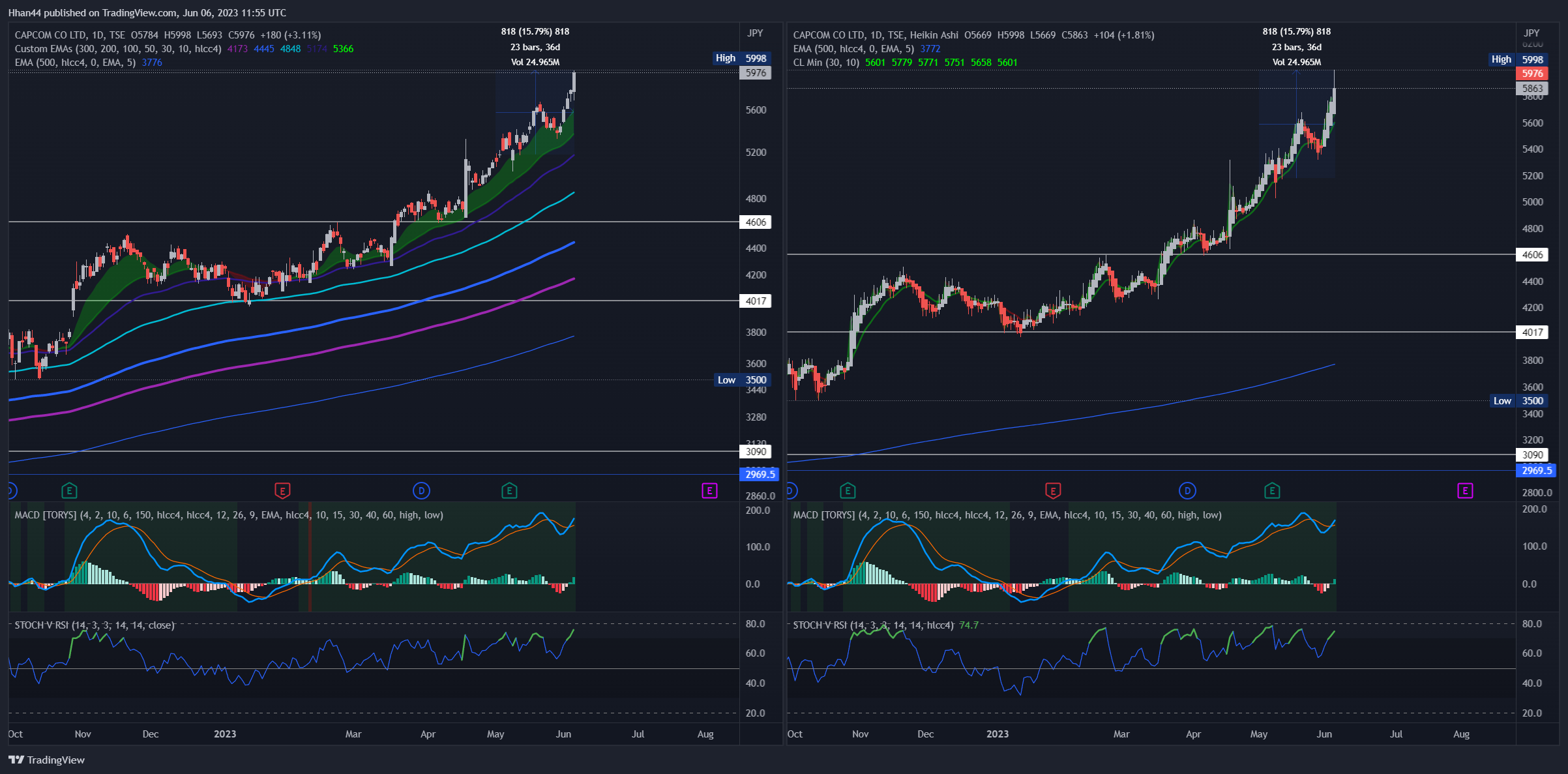Image resolution: width=1568 pixels, height=774 pixels.
Task: Click the 'Jun' time axis label on left chart
Action: point(563,734)
